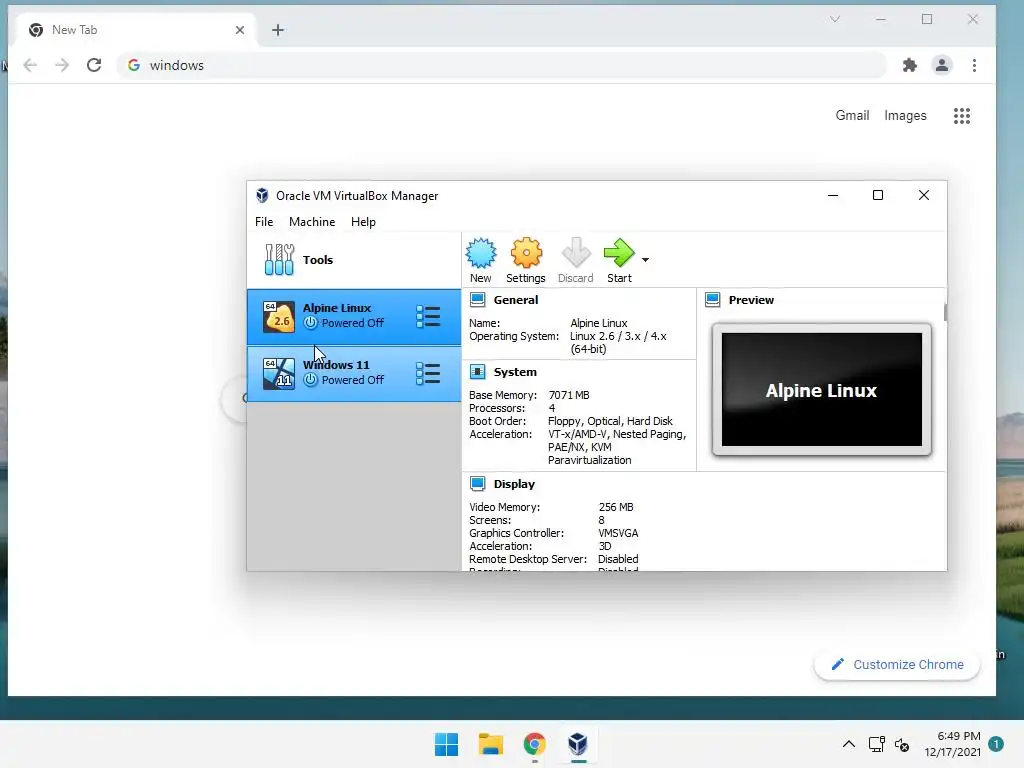Click the Alpine Linux preview thumbnail

822,389
